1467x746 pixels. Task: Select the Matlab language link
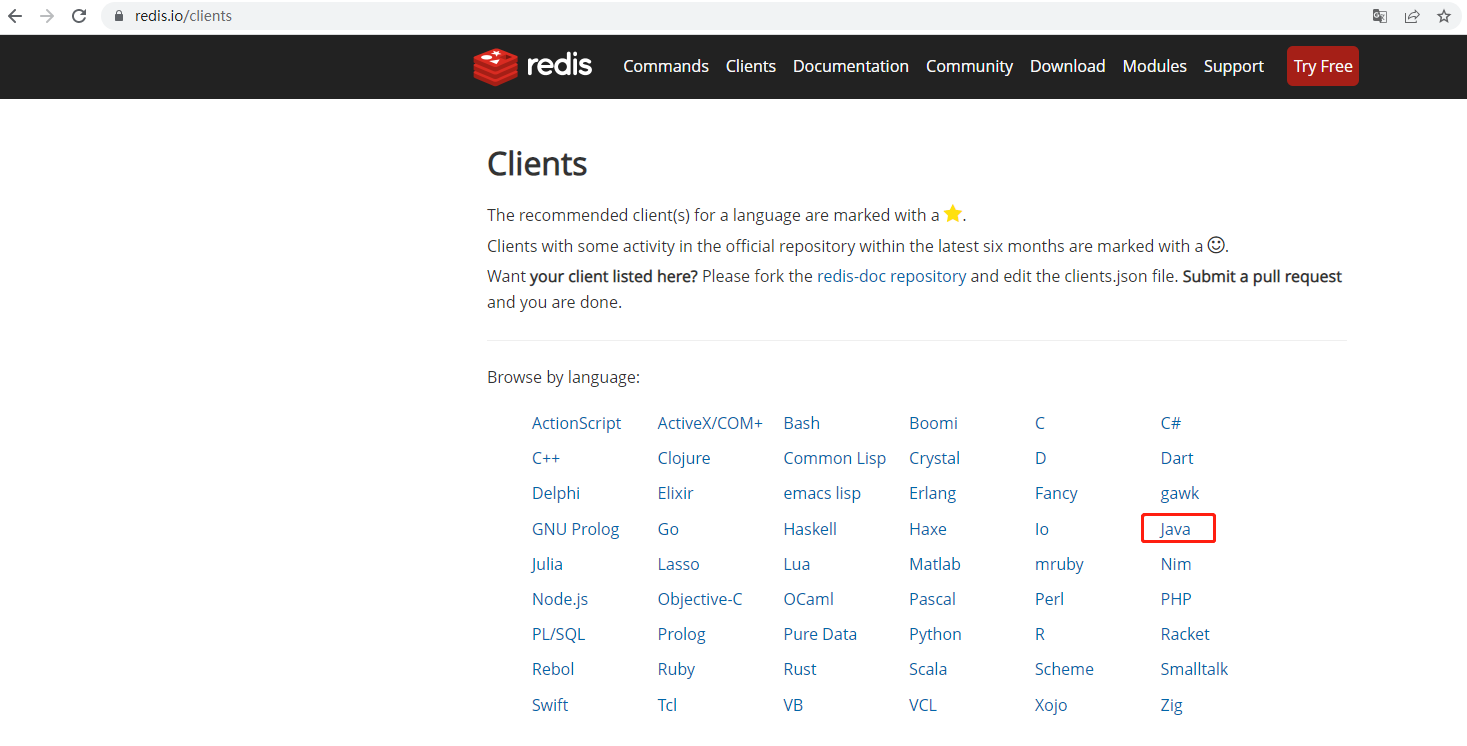pyautogui.click(x=935, y=564)
